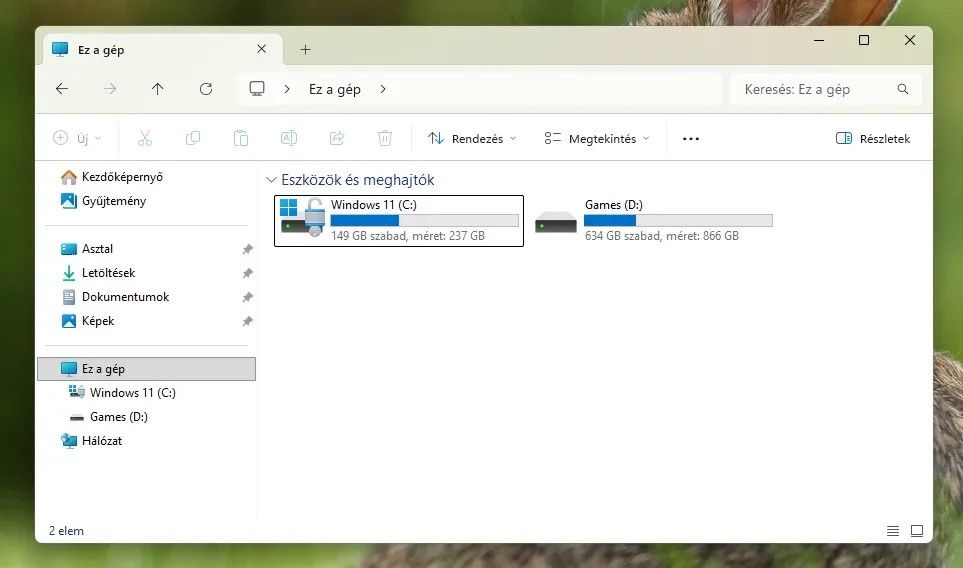This screenshot has width=963, height=568.
Task: Switch to details list view in status bar
Action: [x=892, y=531]
